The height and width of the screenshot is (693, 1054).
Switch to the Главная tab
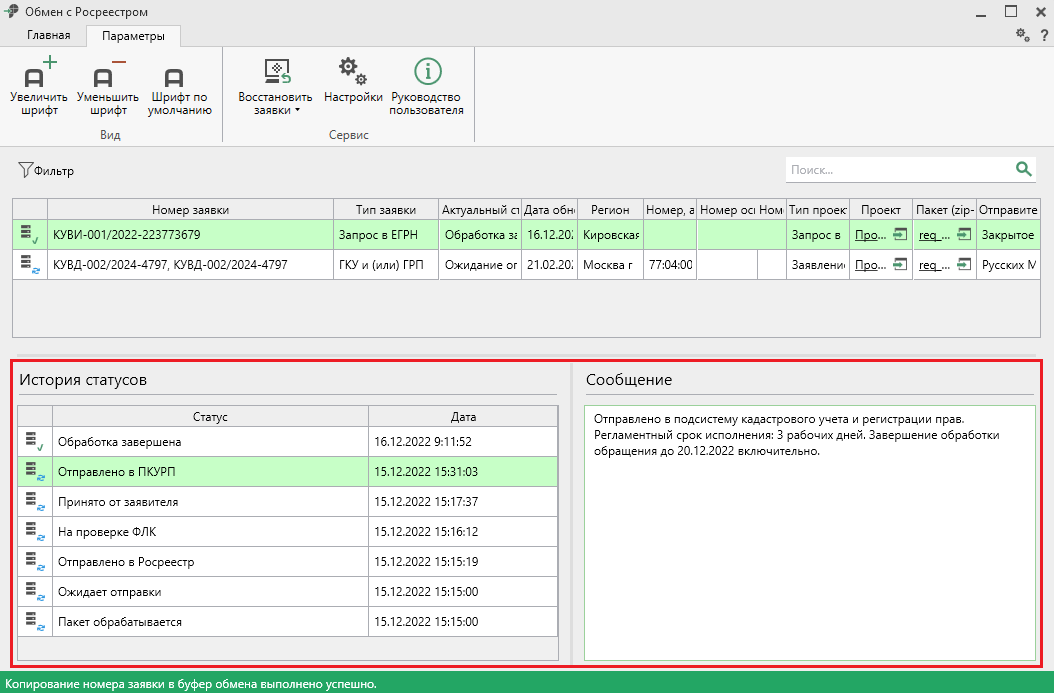pos(49,36)
